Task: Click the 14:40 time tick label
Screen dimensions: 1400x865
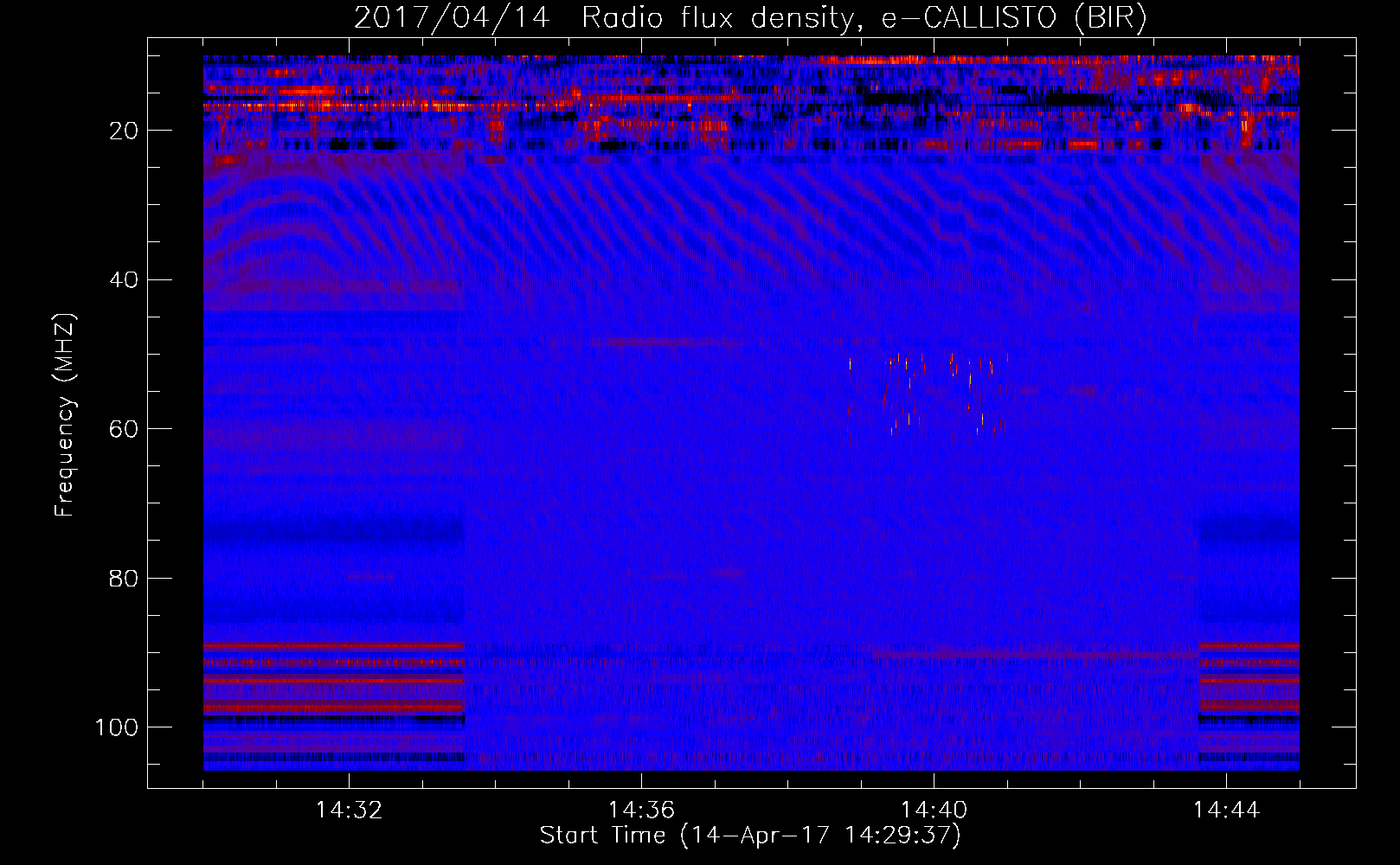Action: [934, 811]
